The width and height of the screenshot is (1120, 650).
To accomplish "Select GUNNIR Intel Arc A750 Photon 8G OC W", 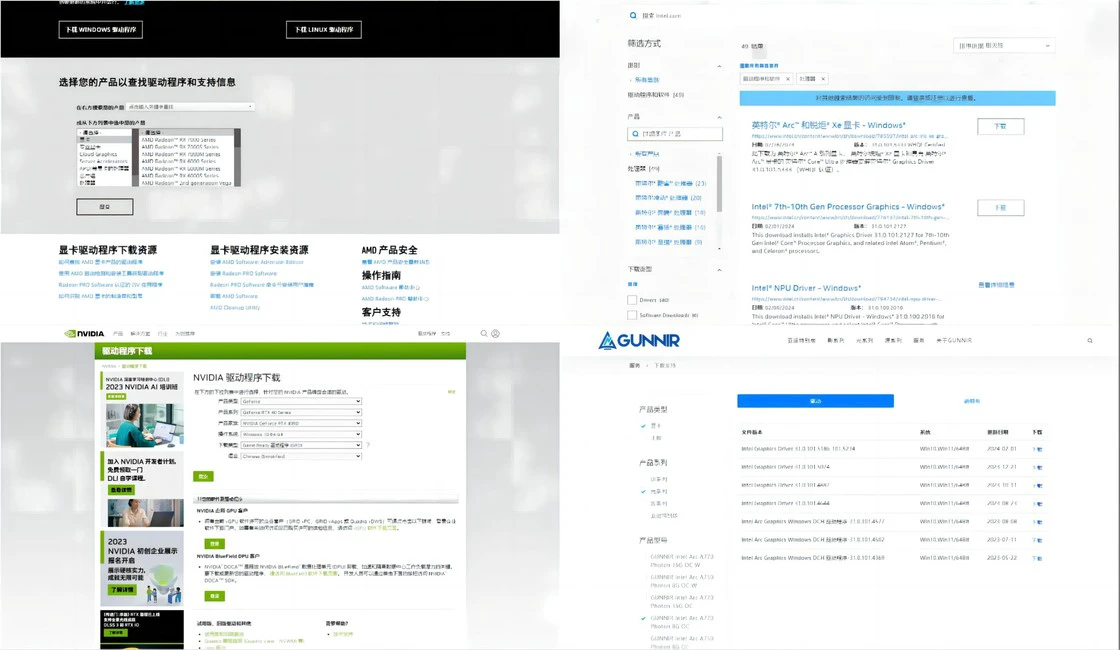I will coord(681,581).
